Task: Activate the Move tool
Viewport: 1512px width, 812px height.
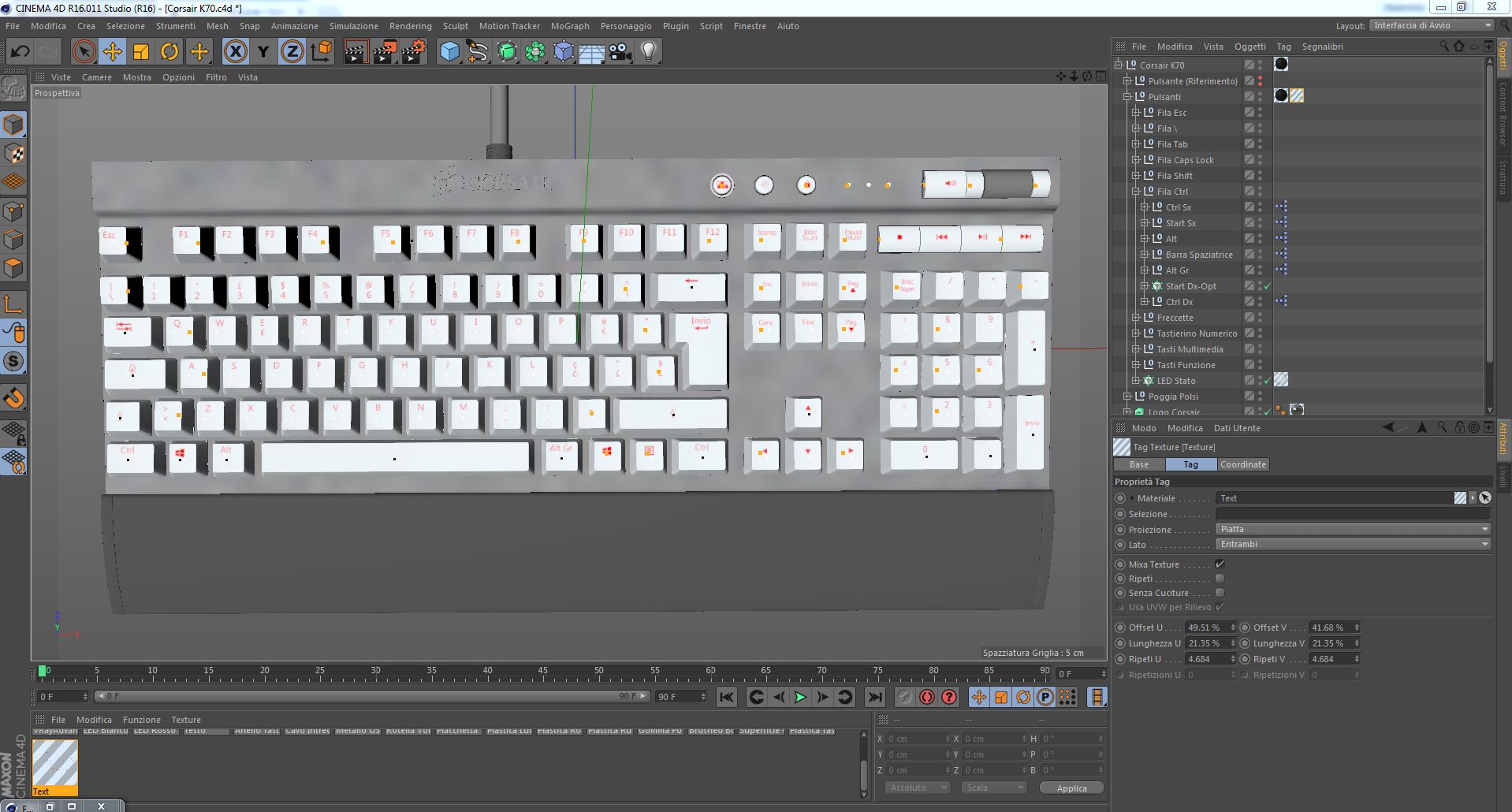Action: click(112, 52)
